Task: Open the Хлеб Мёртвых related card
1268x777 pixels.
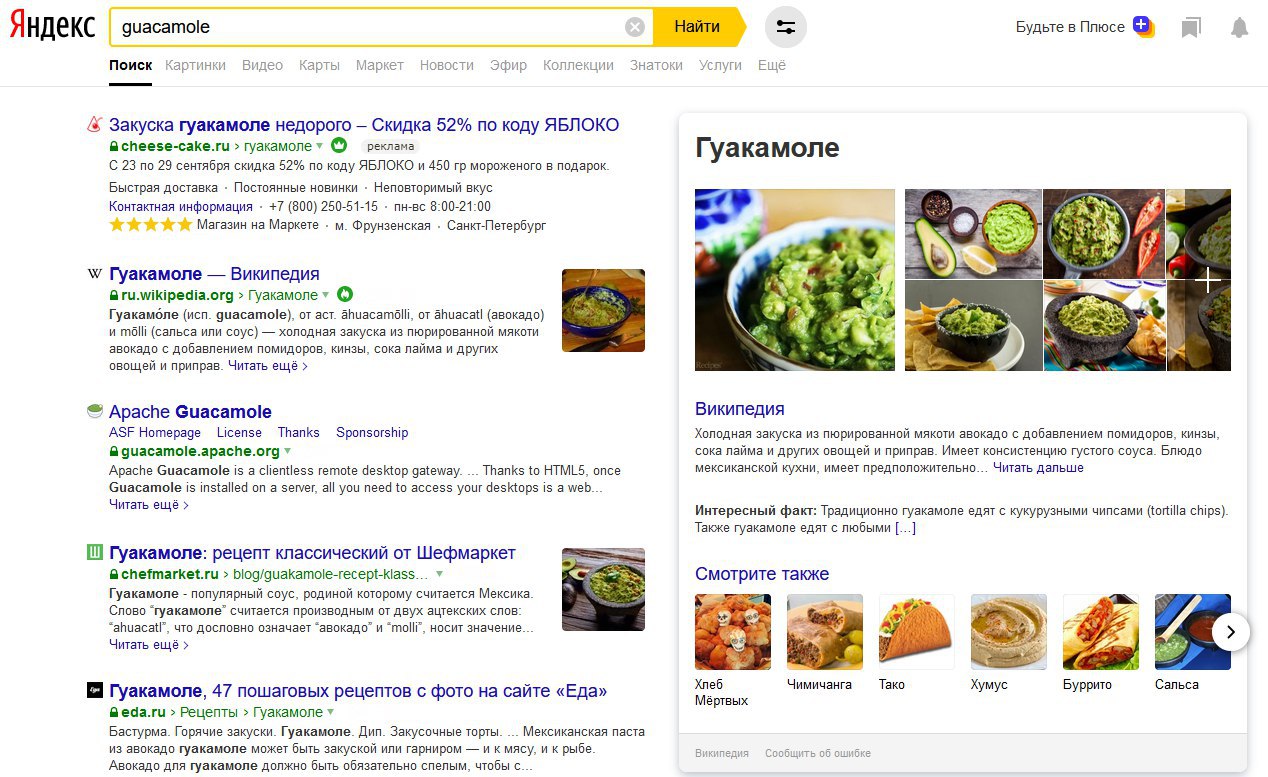Action: (x=733, y=649)
